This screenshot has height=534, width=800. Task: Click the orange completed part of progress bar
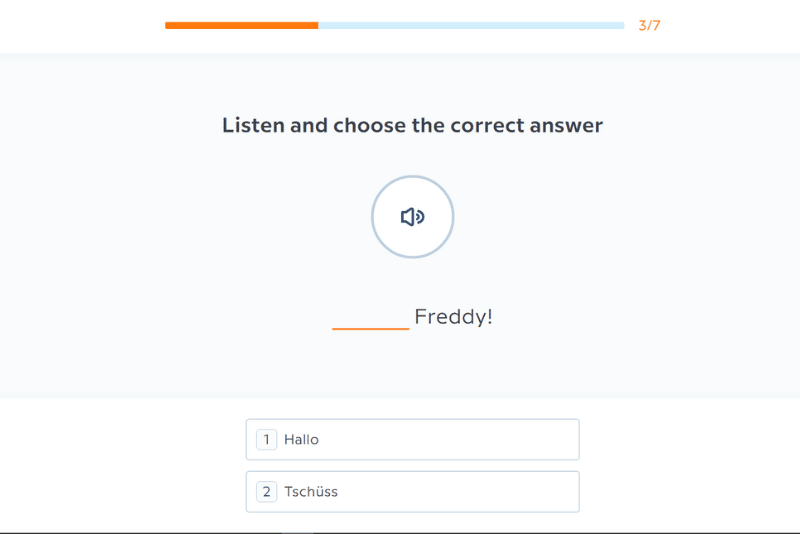pyautogui.click(x=241, y=25)
